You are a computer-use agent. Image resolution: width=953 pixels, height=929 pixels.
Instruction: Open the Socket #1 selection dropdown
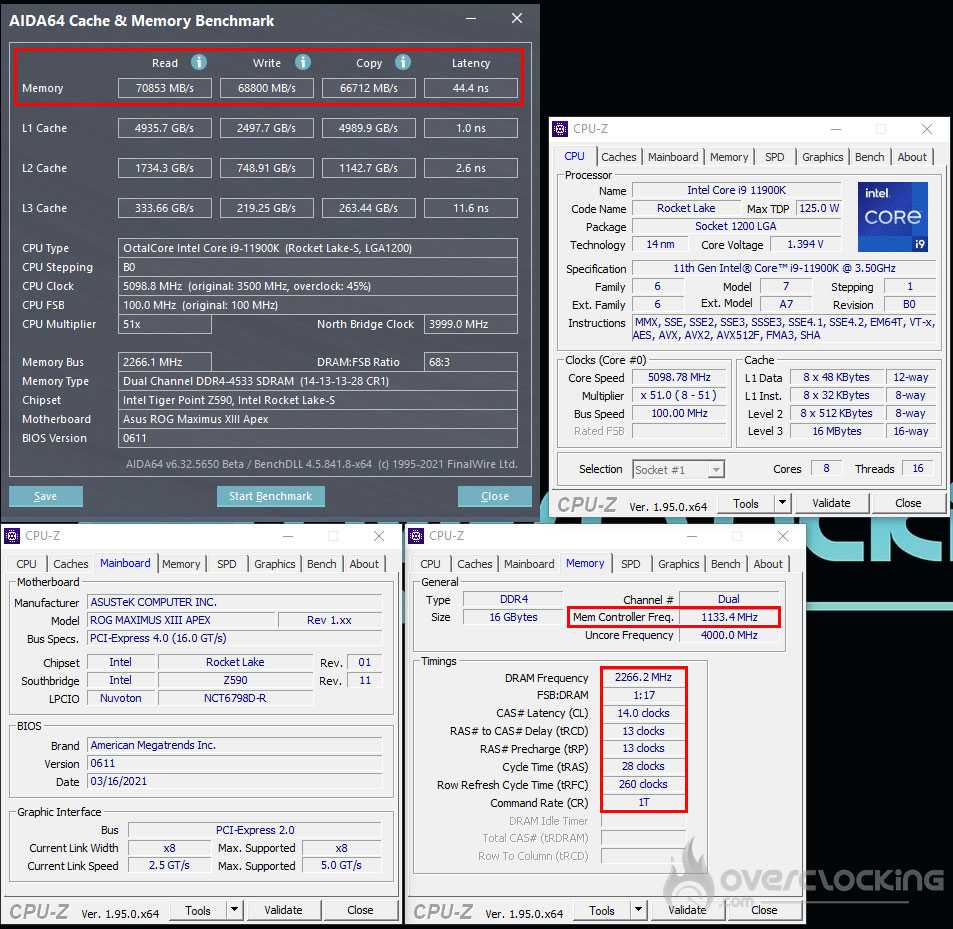click(x=678, y=470)
